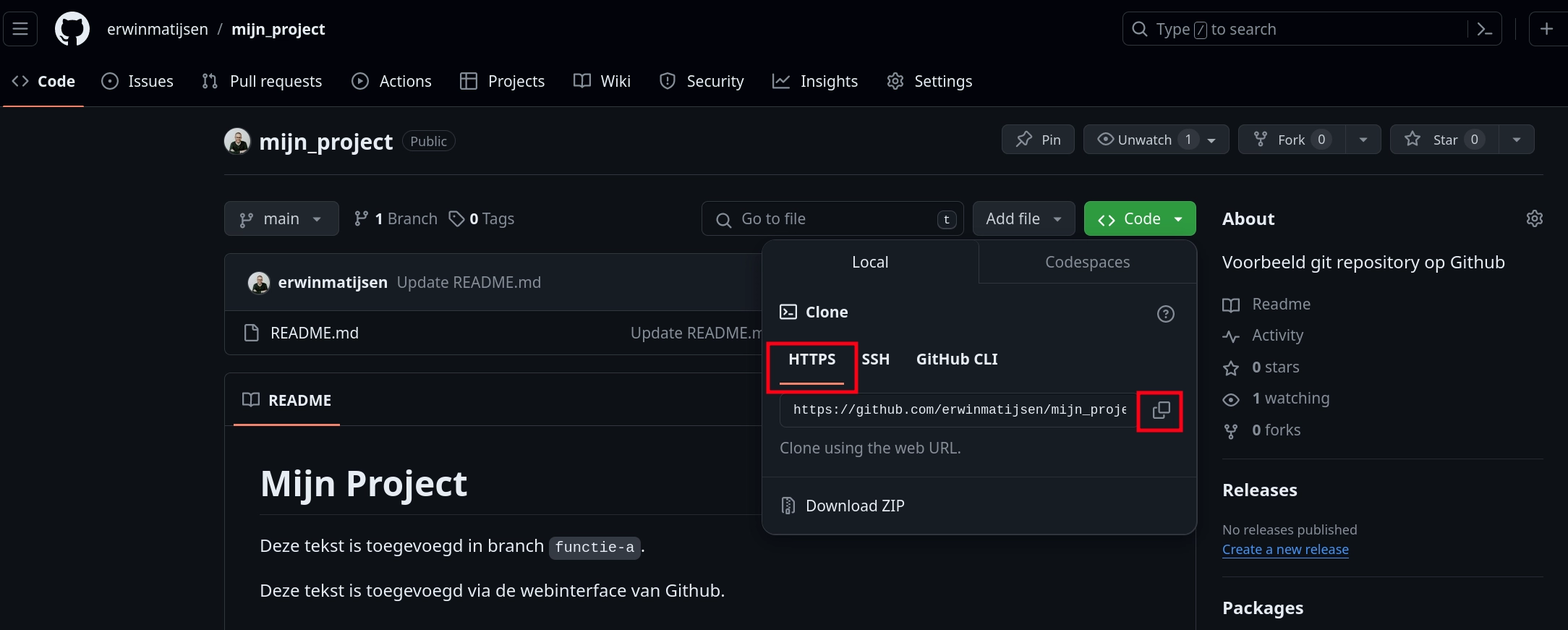Open the Activity link in About
The height and width of the screenshot is (630, 1568).
1263,336
